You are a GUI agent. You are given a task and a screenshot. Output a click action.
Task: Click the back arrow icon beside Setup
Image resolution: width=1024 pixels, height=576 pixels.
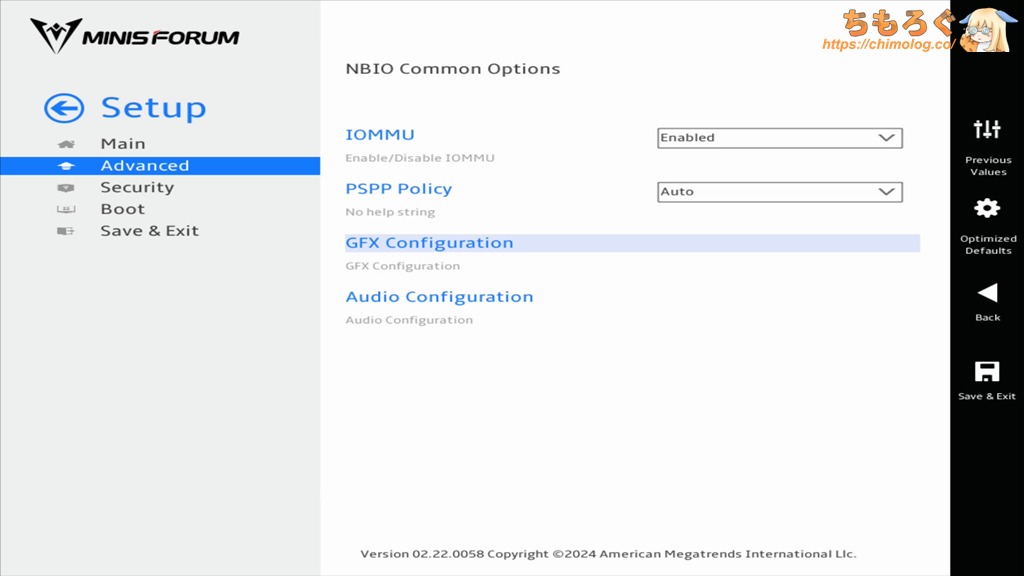point(64,109)
